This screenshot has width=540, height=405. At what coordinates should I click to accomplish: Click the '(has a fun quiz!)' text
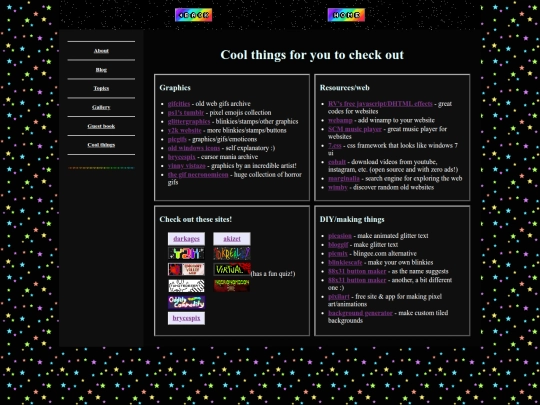click(x=273, y=274)
